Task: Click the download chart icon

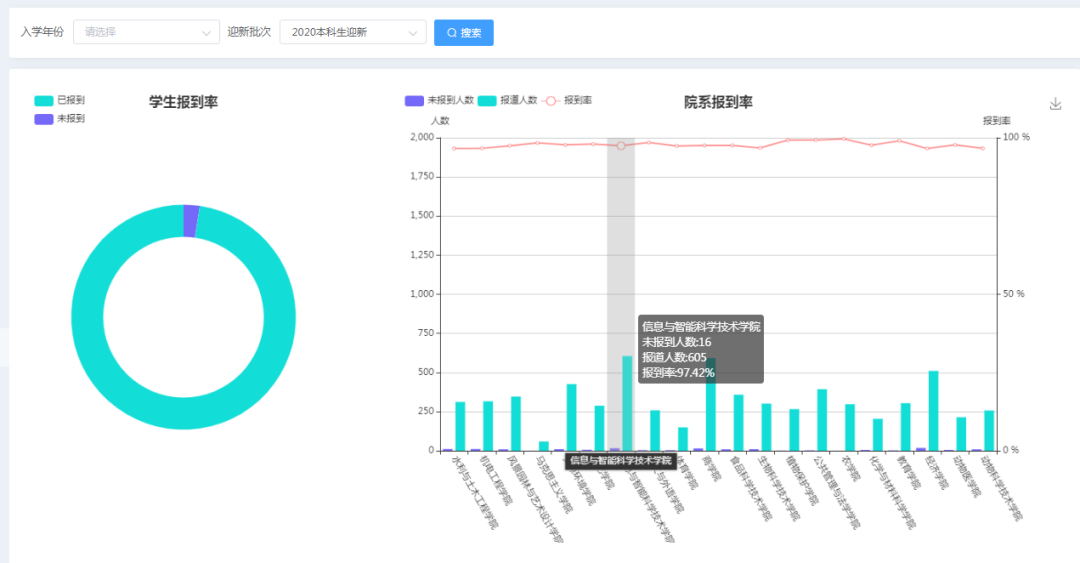Action: (1055, 104)
